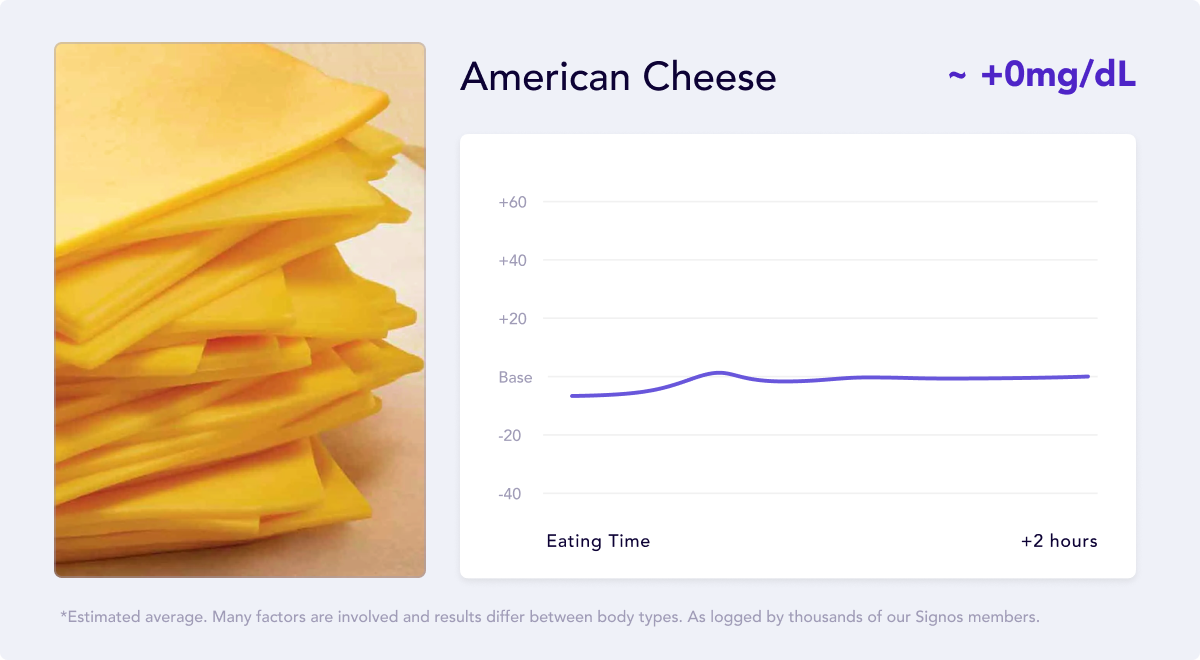Click the +60 horizontal gridline
1200x660 pixels.
pos(820,202)
